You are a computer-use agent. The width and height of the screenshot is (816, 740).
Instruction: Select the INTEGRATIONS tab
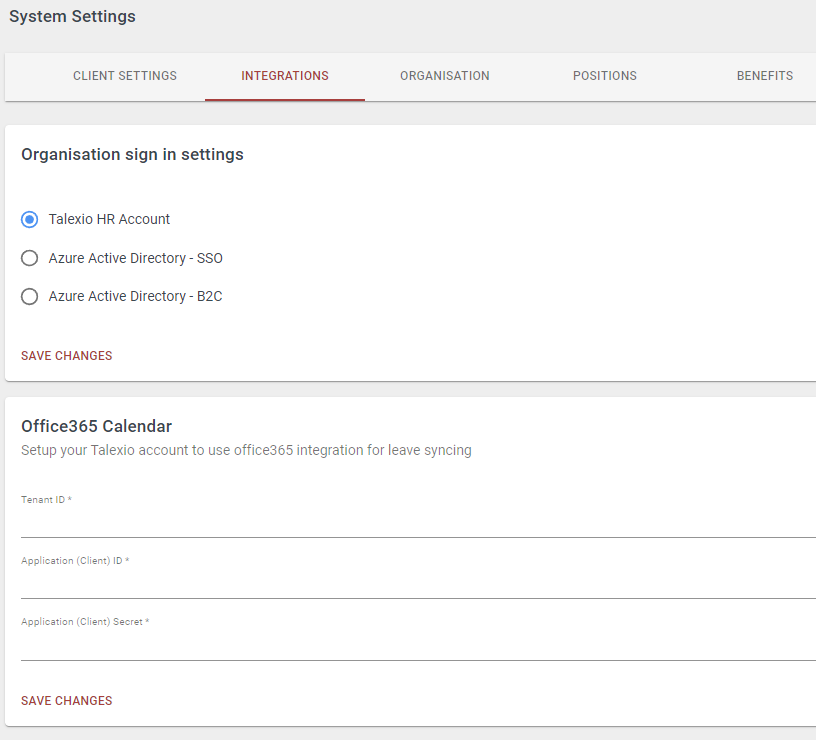(x=284, y=75)
